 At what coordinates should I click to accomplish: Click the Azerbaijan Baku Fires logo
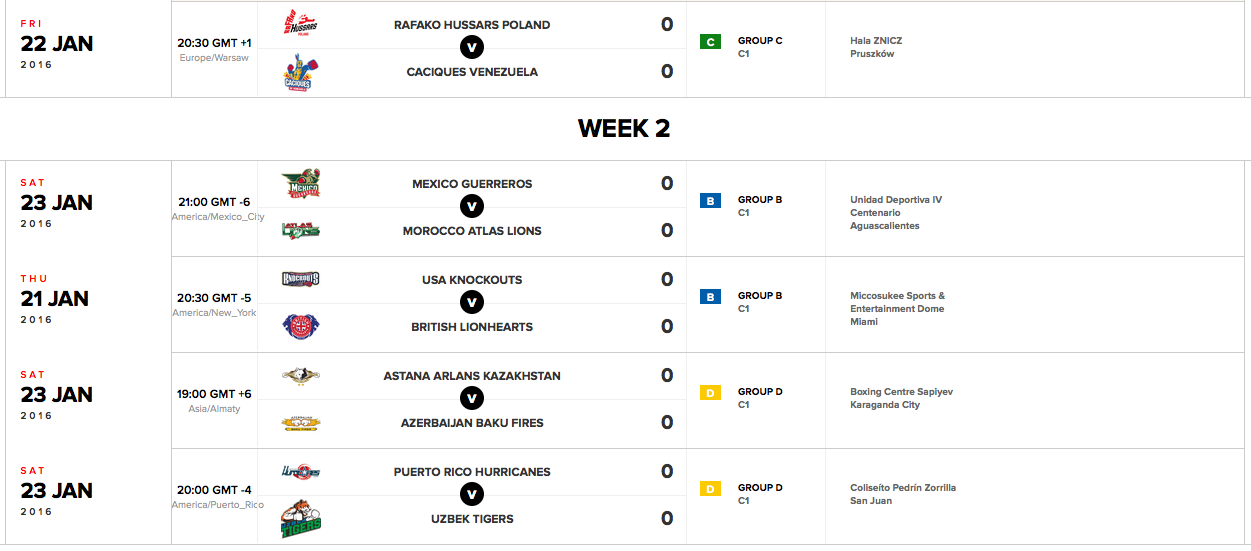coord(301,423)
